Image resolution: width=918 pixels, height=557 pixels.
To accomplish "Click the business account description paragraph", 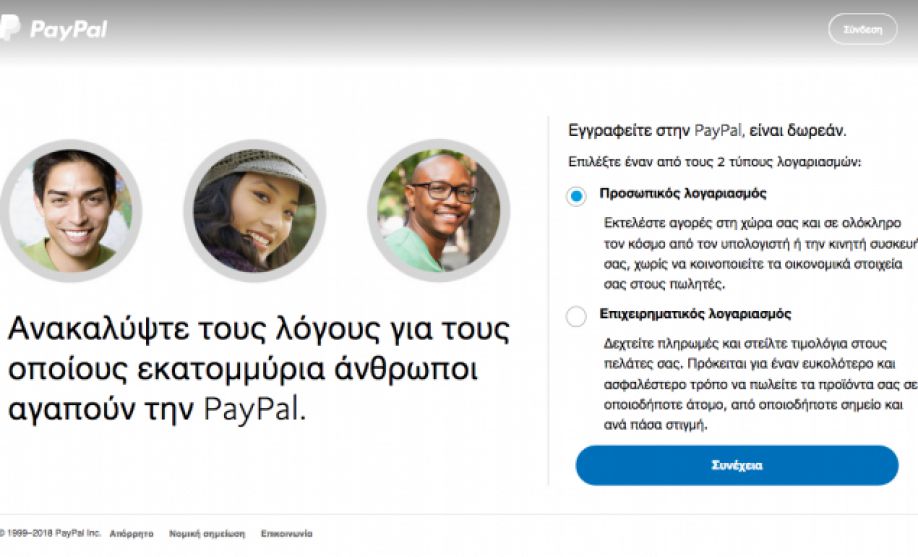I will pos(760,384).
